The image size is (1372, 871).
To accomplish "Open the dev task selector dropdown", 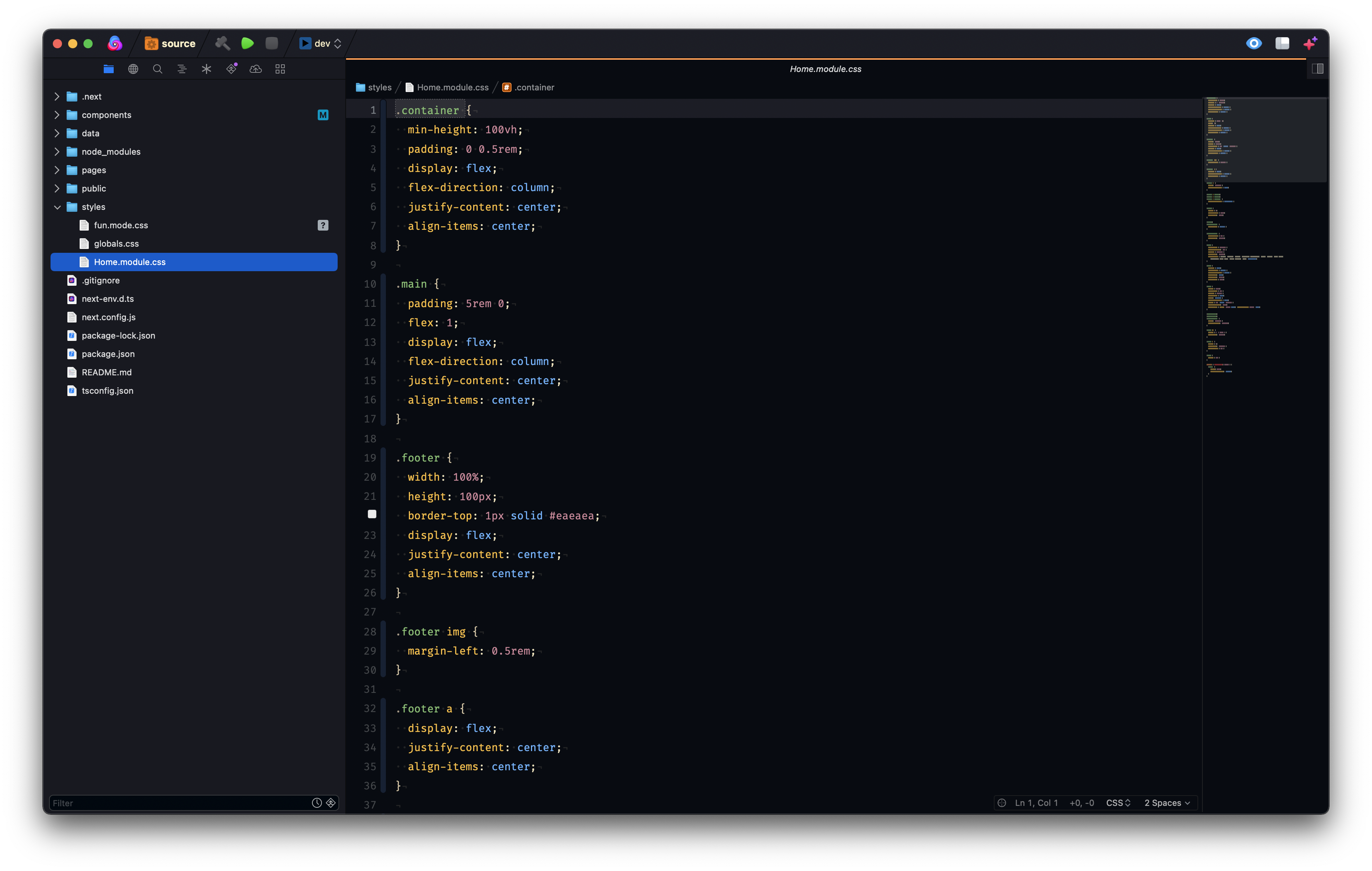I will click(x=321, y=43).
